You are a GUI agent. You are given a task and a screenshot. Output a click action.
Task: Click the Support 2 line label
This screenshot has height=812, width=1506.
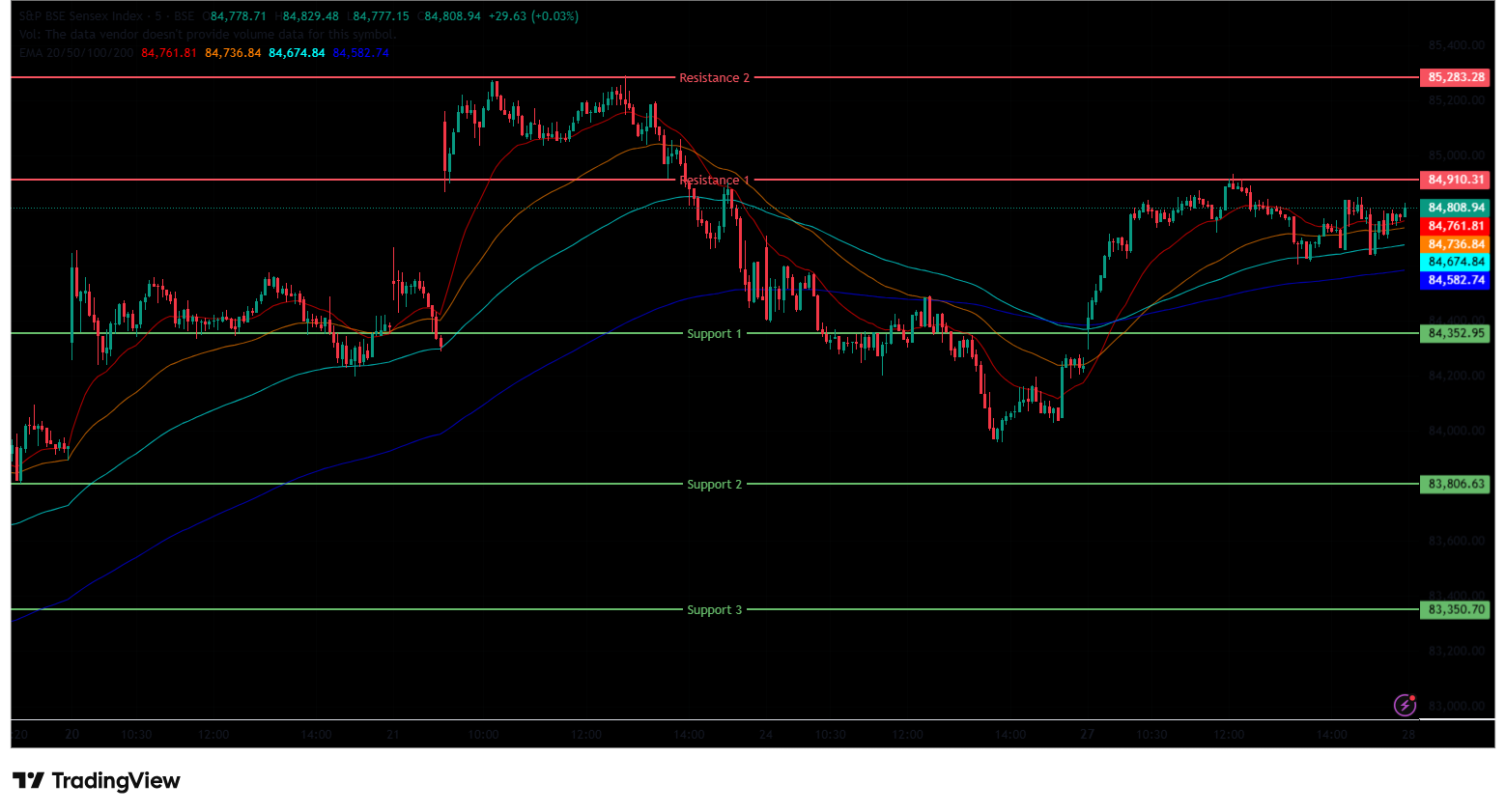tap(714, 485)
